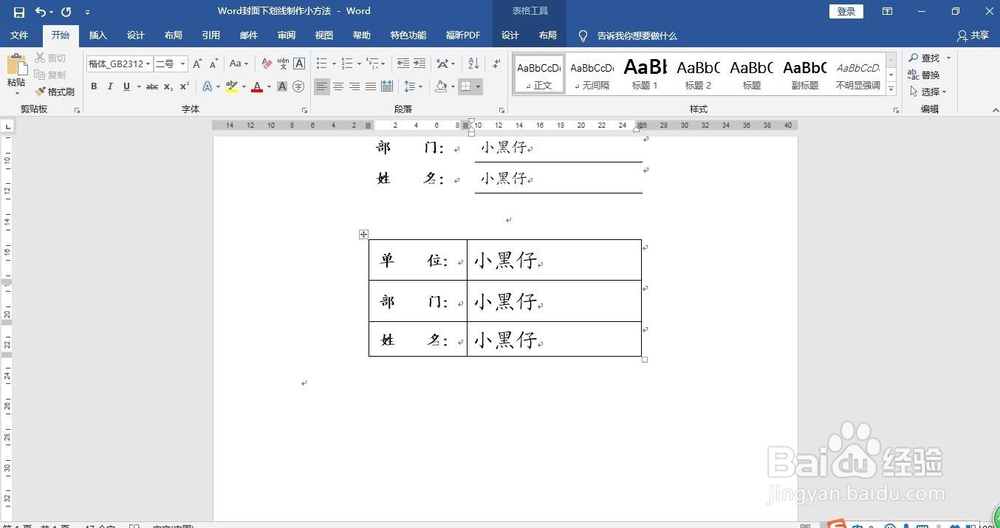The height and width of the screenshot is (528, 1000).
Task: Click the ribbon display options icon
Action: tap(887, 11)
